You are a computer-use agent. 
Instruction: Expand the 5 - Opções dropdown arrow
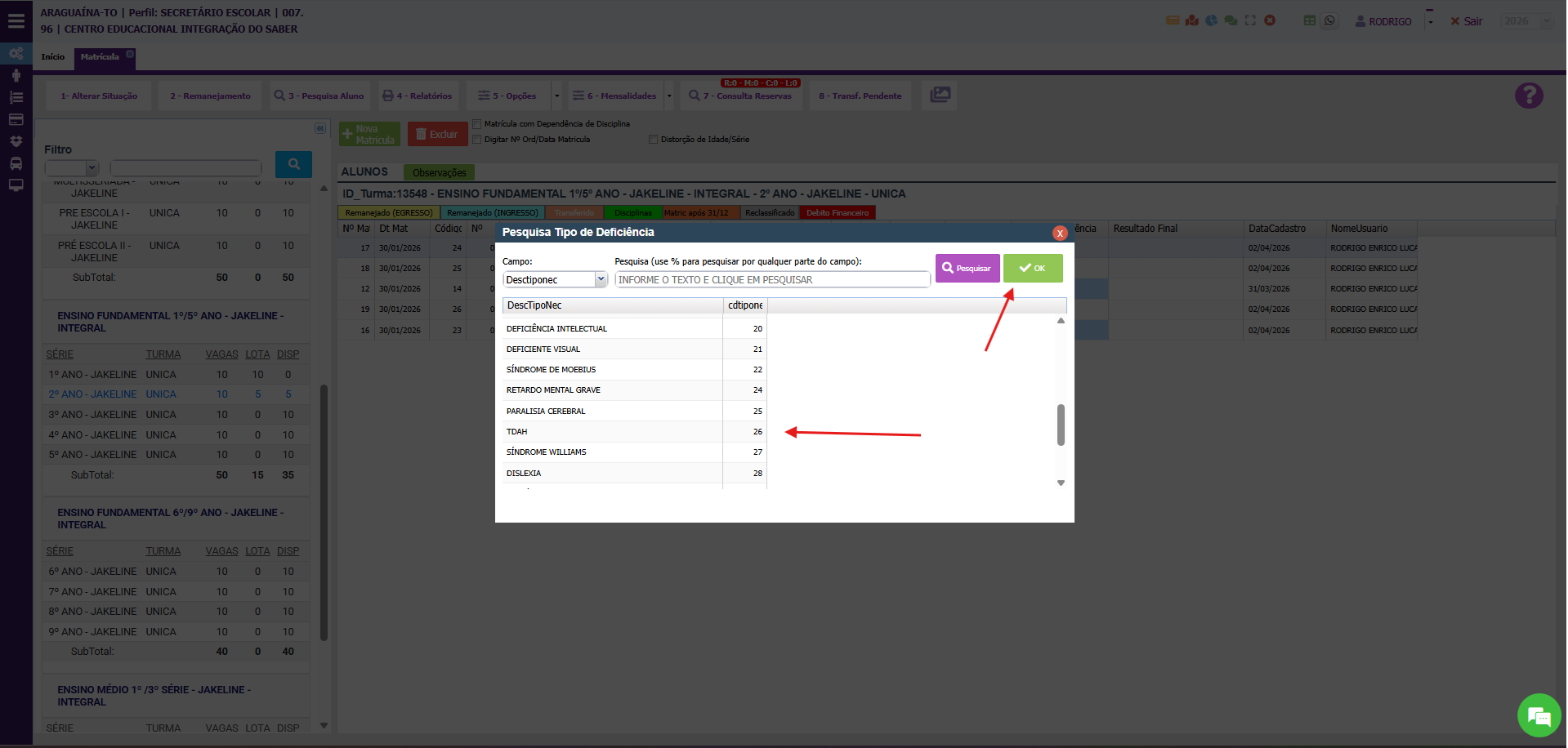(x=557, y=96)
